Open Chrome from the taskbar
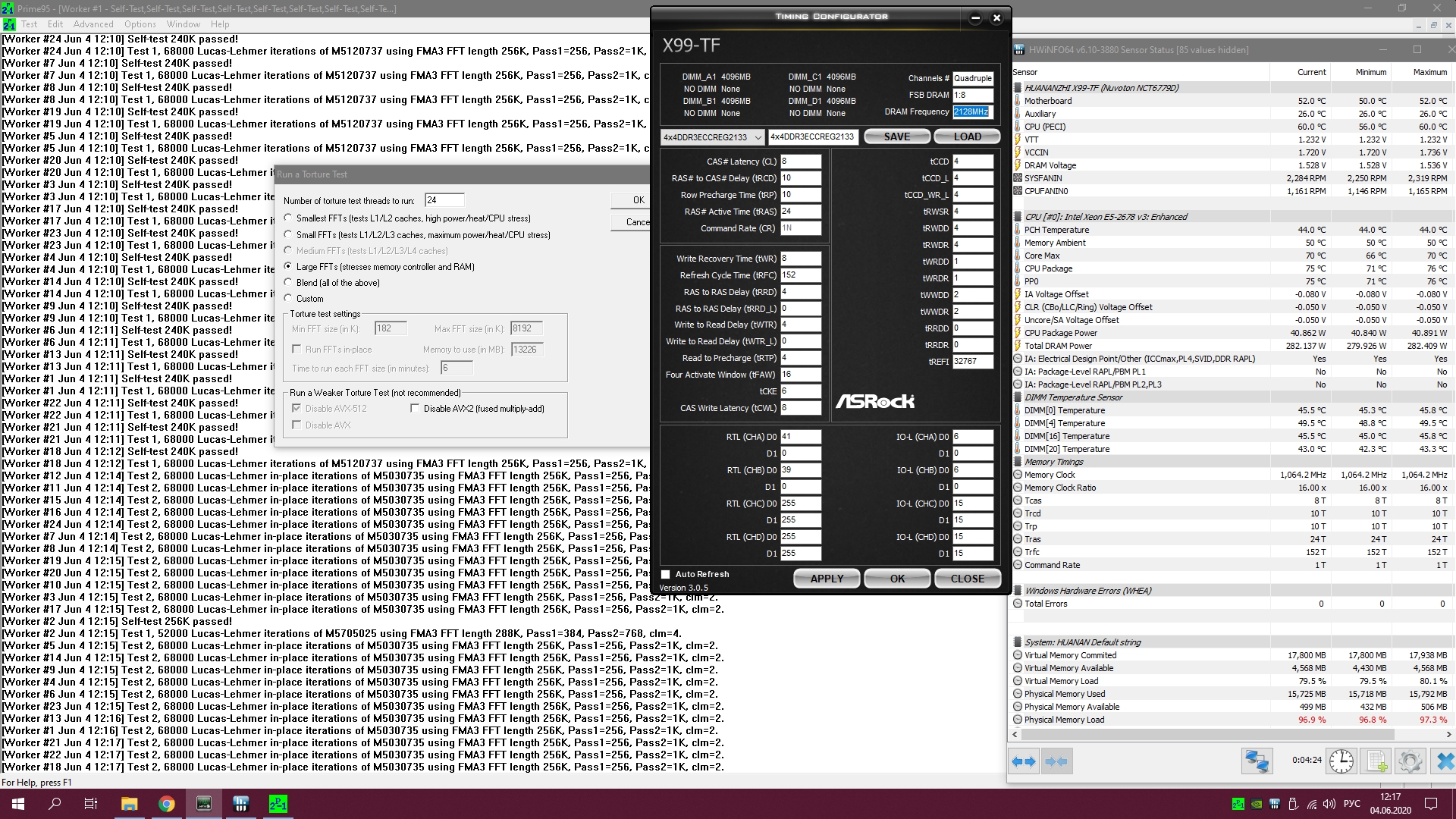The width and height of the screenshot is (1456, 819). point(167,804)
